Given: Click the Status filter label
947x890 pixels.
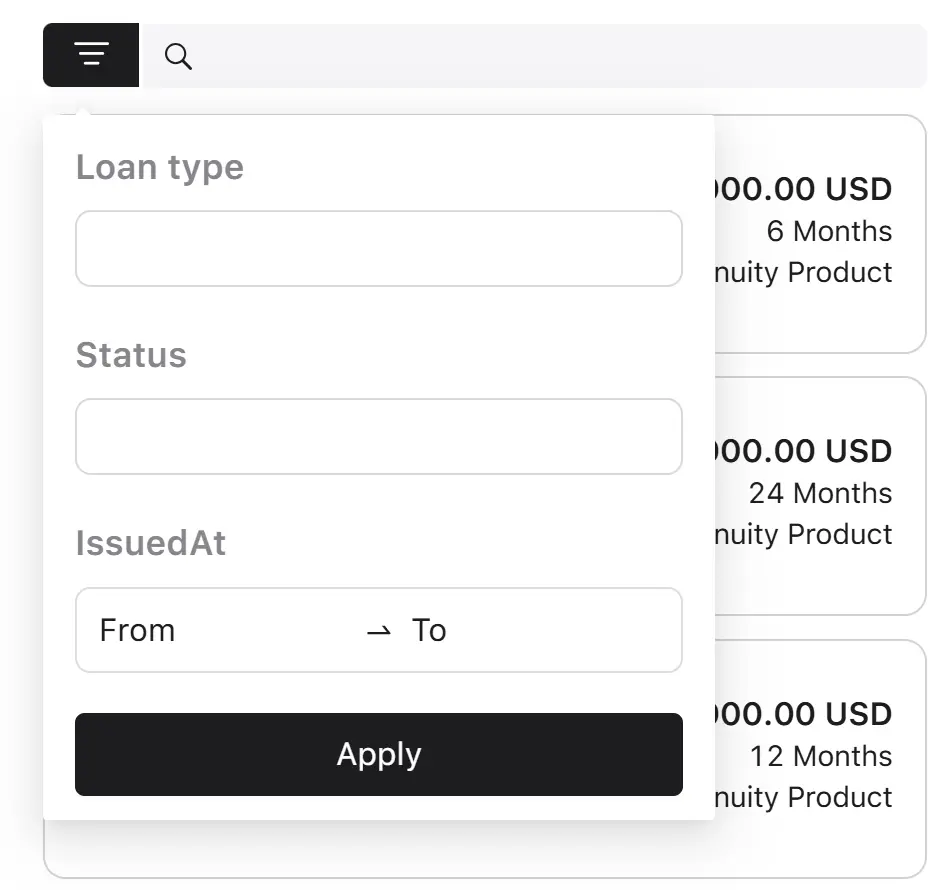Looking at the screenshot, I should click(x=131, y=355).
